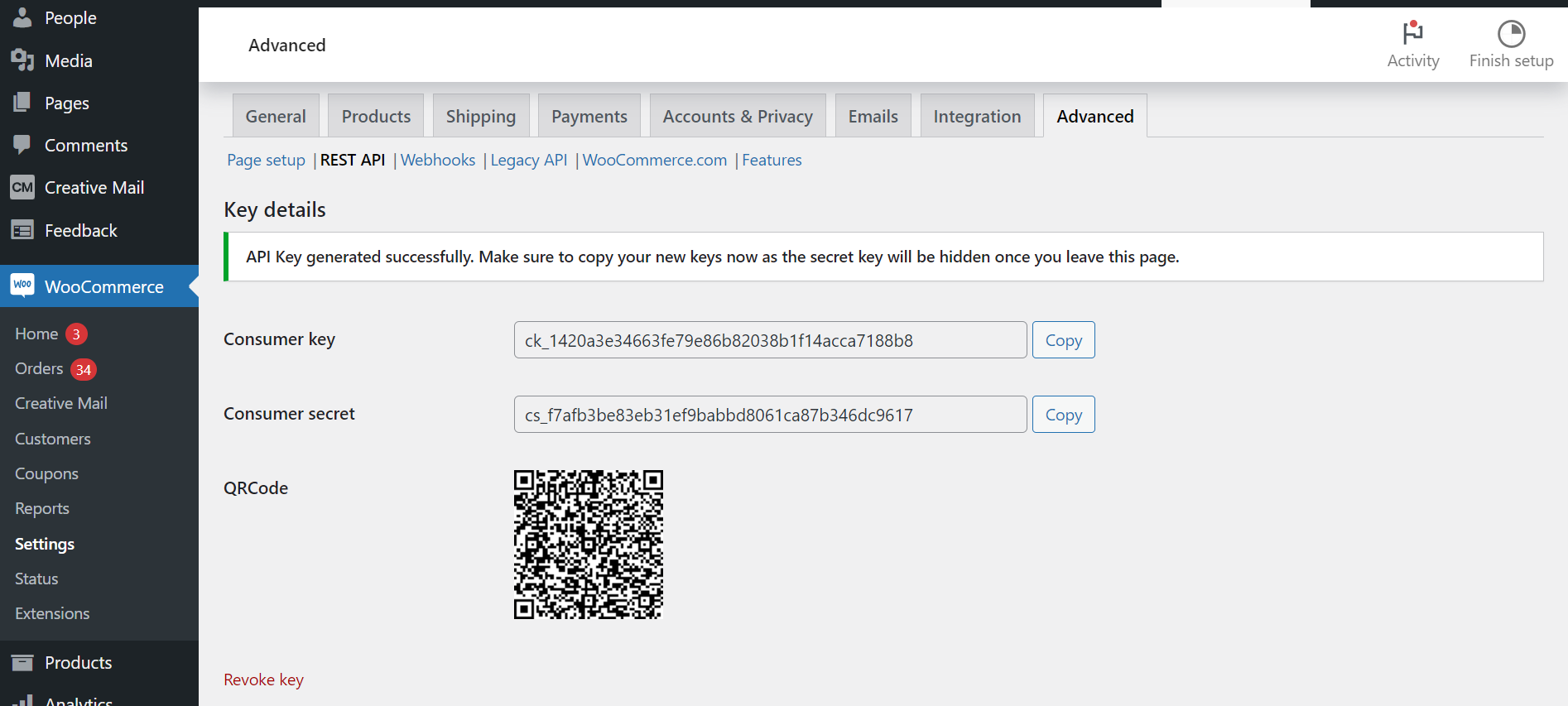Image resolution: width=1568 pixels, height=706 pixels.
Task: Click the QR code image
Action: 588,545
